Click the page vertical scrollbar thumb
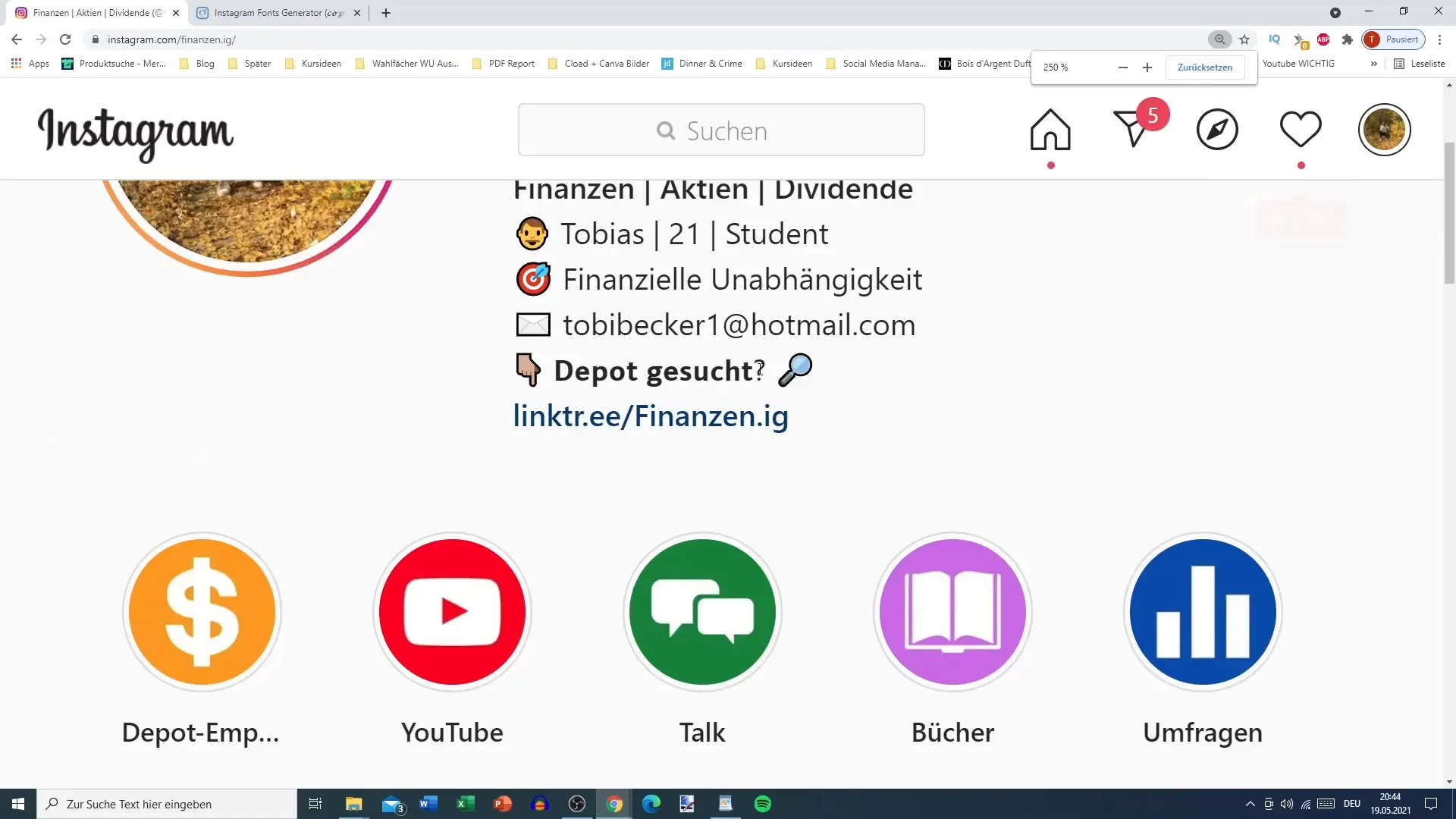 [1449, 212]
